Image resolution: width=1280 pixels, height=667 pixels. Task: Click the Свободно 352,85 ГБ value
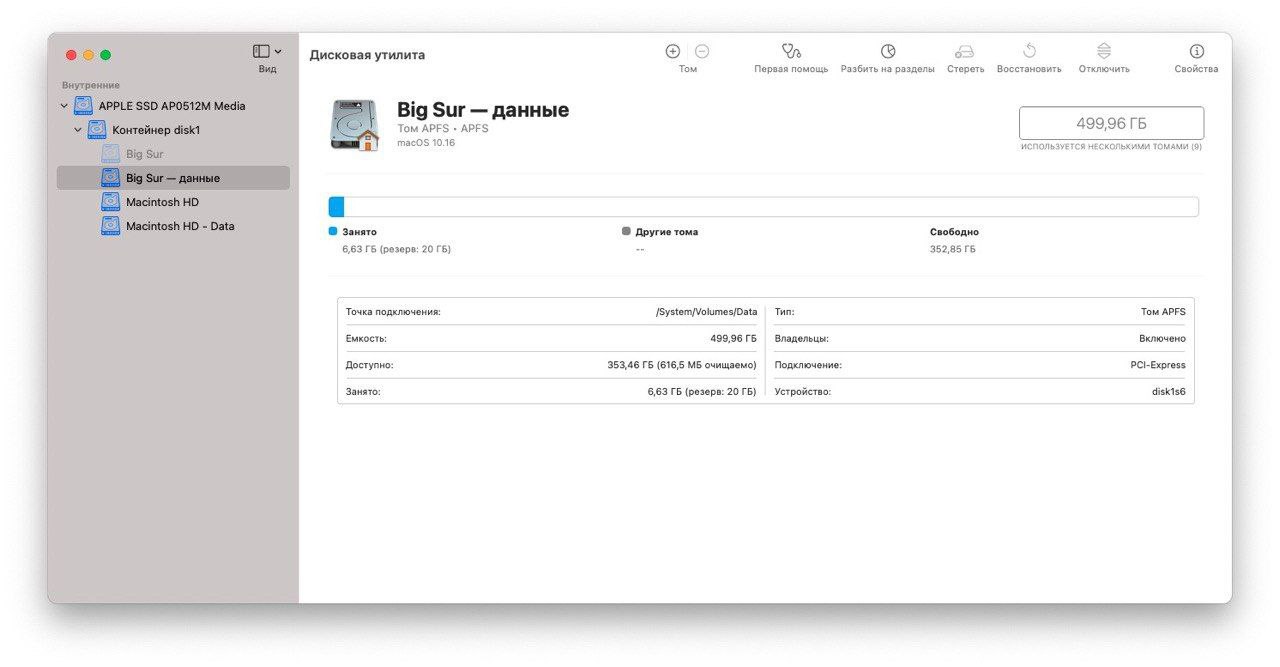(x=953, y=249)
